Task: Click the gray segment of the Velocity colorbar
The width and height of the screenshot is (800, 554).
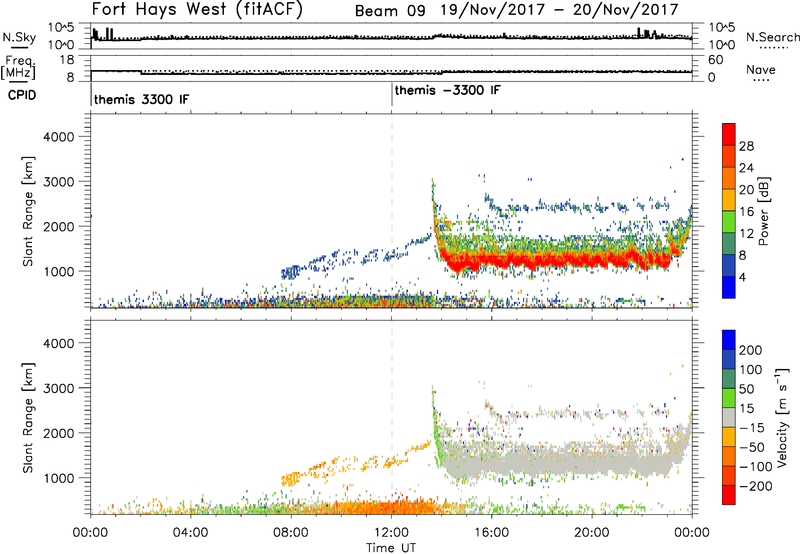Action: 729,417
